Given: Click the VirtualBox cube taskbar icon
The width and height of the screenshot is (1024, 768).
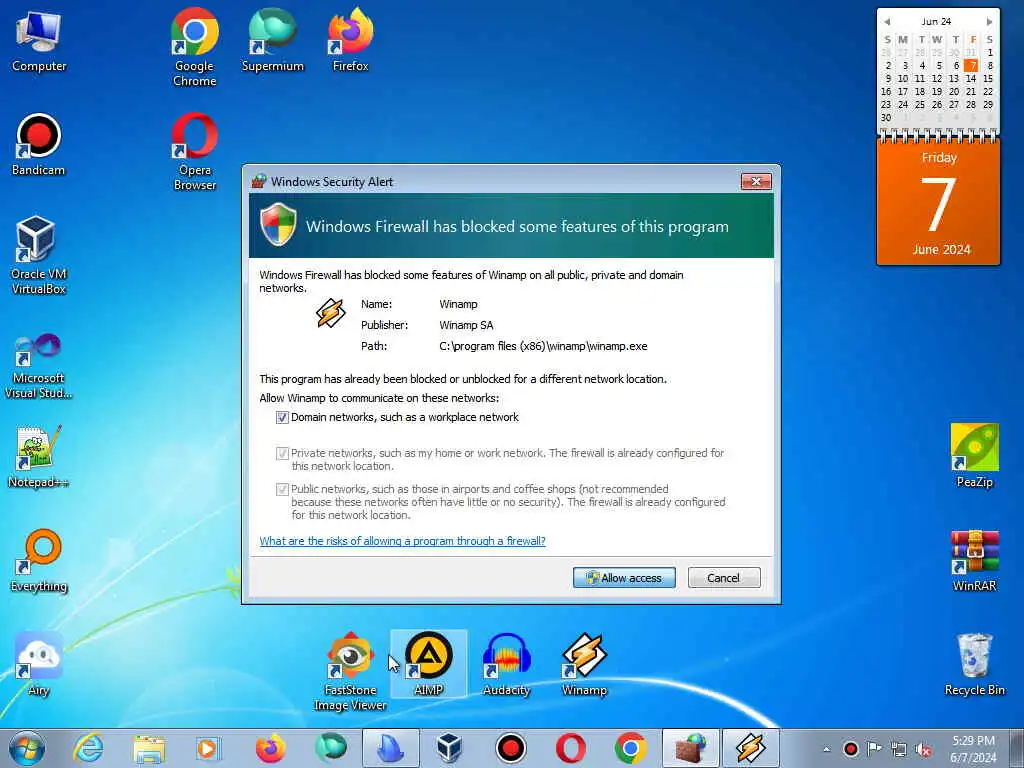Looking at the screenshot, I should [x=449, y=748].
